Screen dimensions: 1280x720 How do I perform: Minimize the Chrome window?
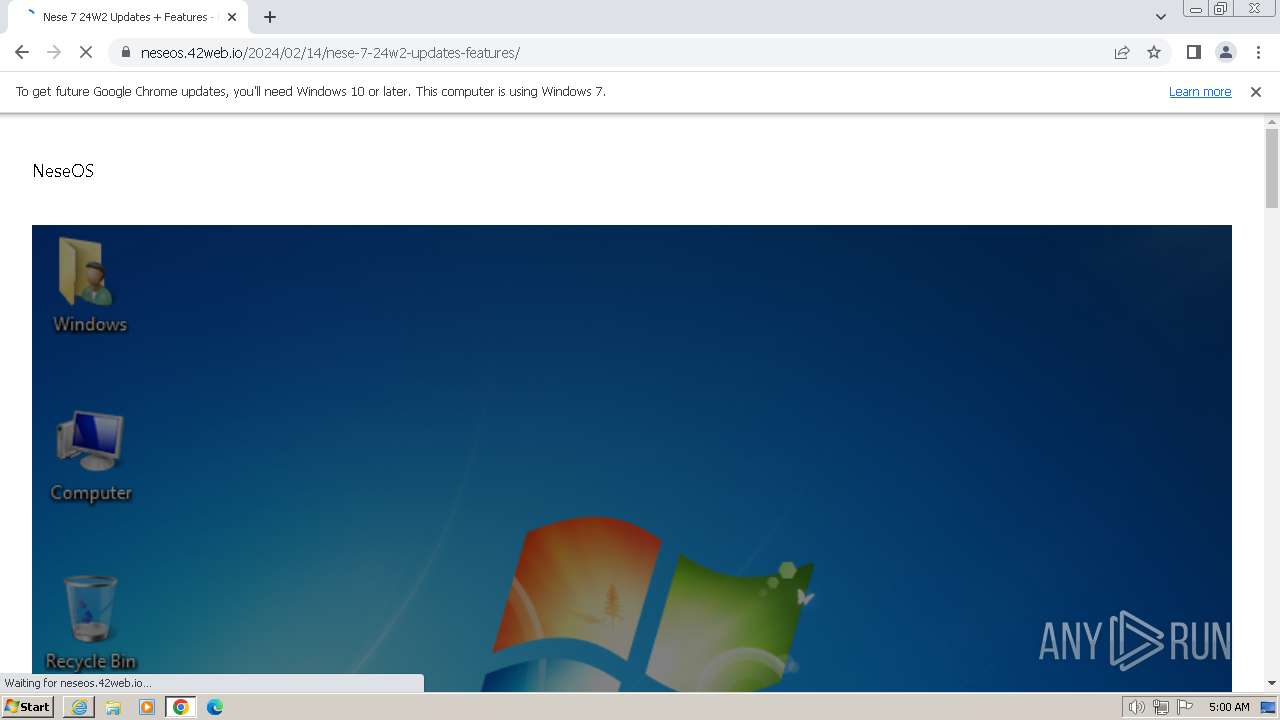1195,9
